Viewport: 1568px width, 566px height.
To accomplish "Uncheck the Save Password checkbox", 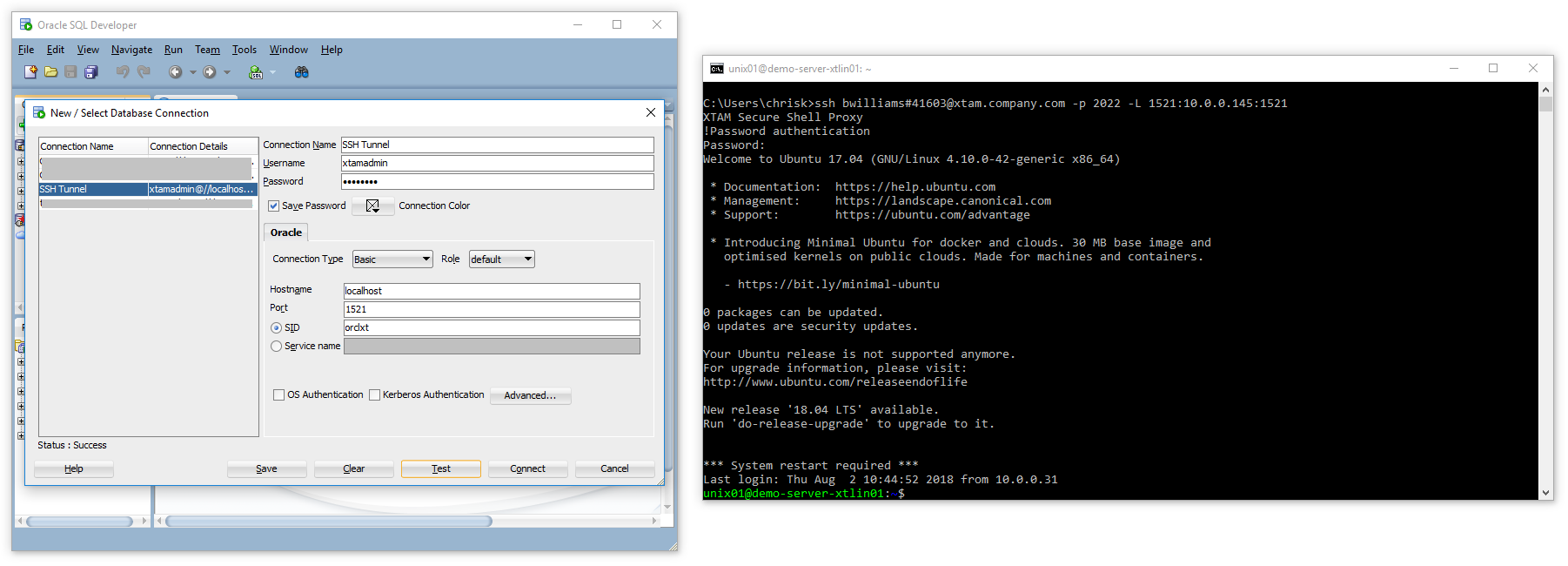I will [274, 206].
